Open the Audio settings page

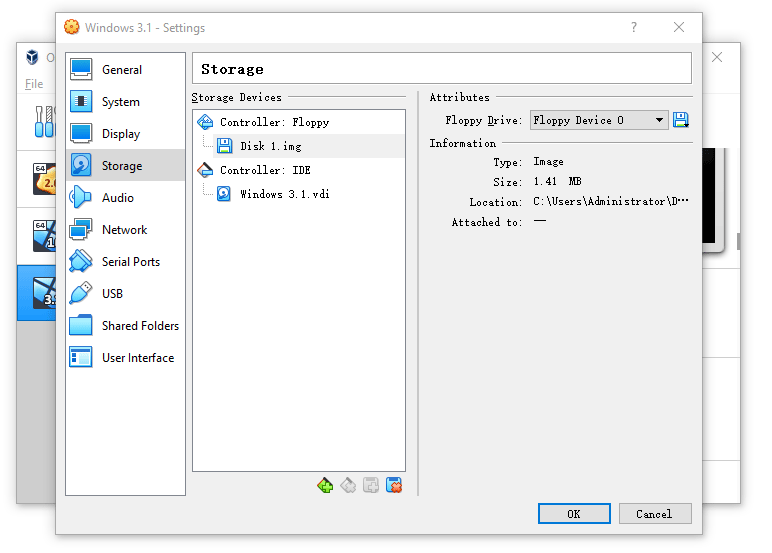click(x=126, y=197)
